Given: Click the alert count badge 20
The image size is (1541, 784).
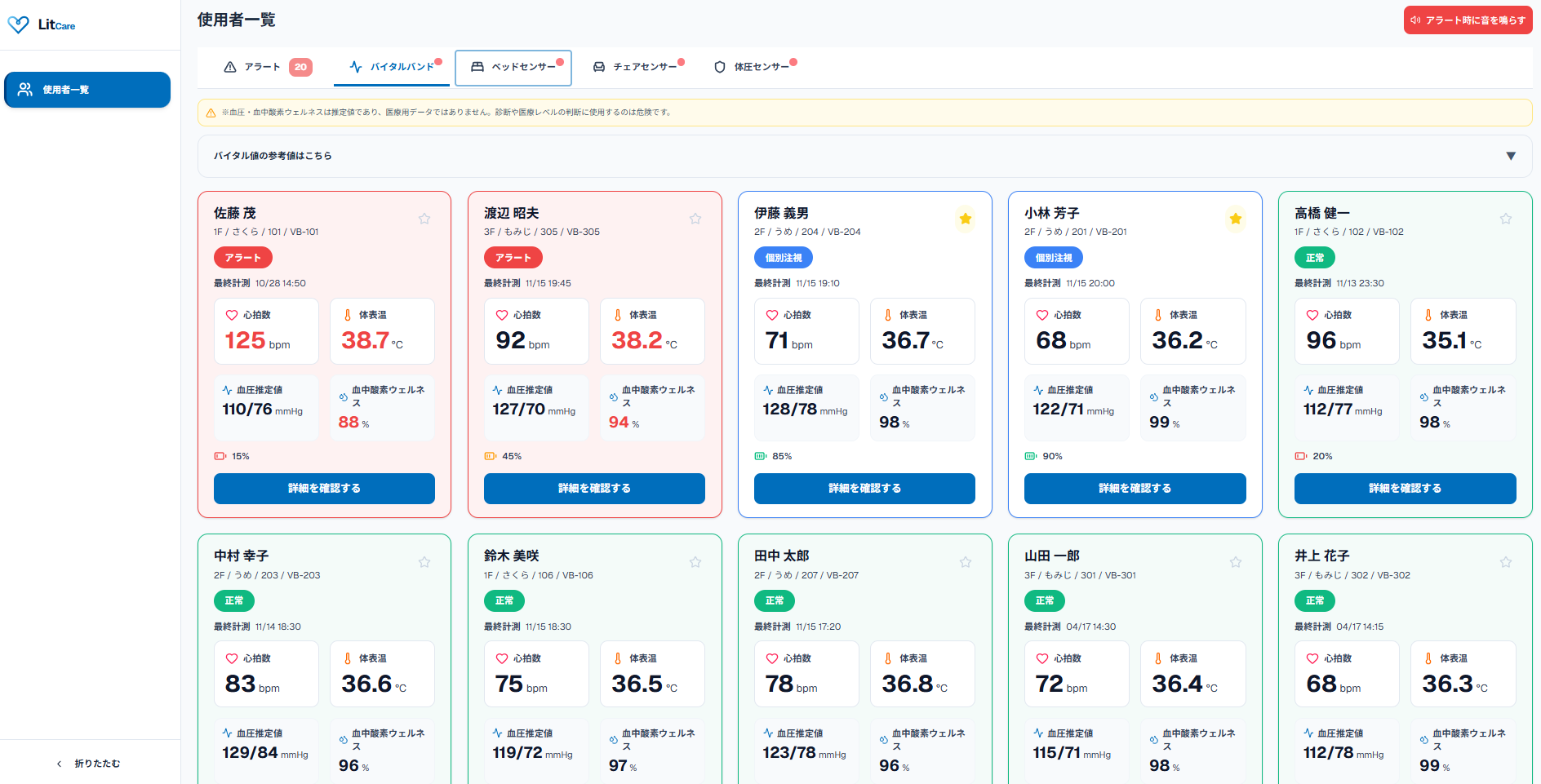Looking at the screenshot, I should tap(300, 67).
